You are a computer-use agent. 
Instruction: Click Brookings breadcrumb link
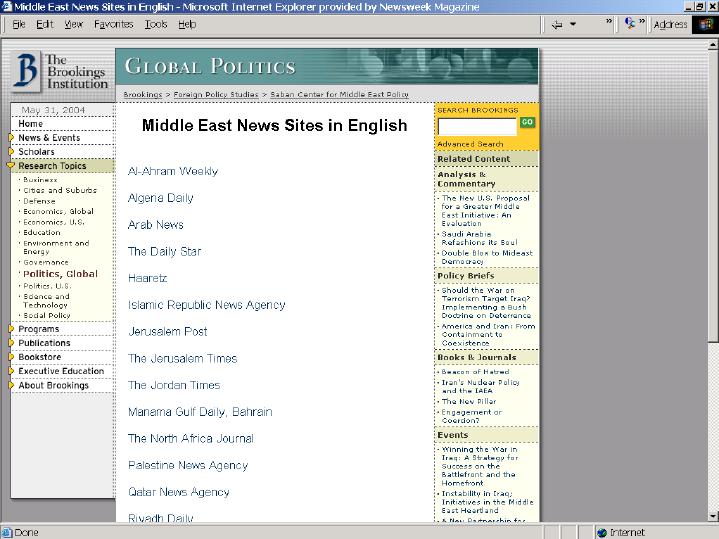pyautogui.click(x=143, y=94)
